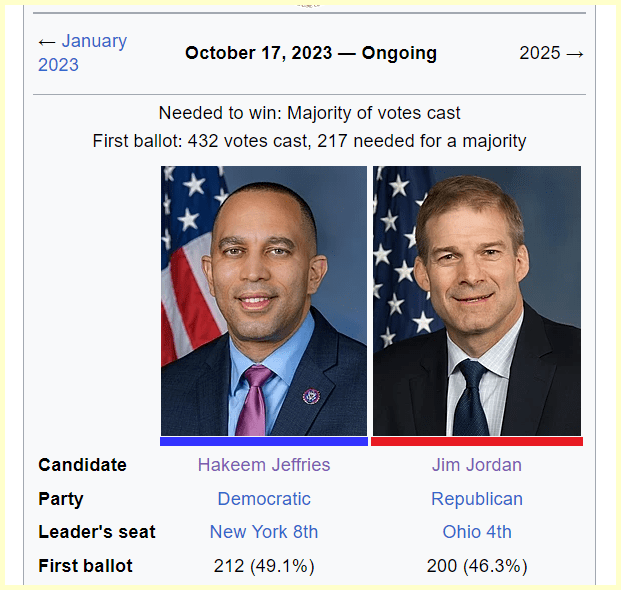The image size is (621, 590).
Task: Click the Candidate row label
Action: click(83, 465)
